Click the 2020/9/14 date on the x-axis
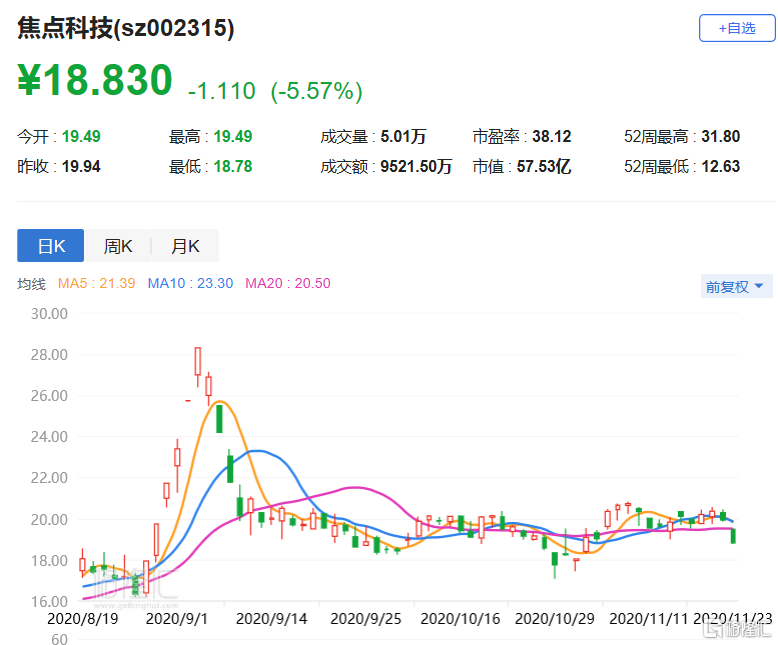The image size is (778, 645). tap(270, 620)
